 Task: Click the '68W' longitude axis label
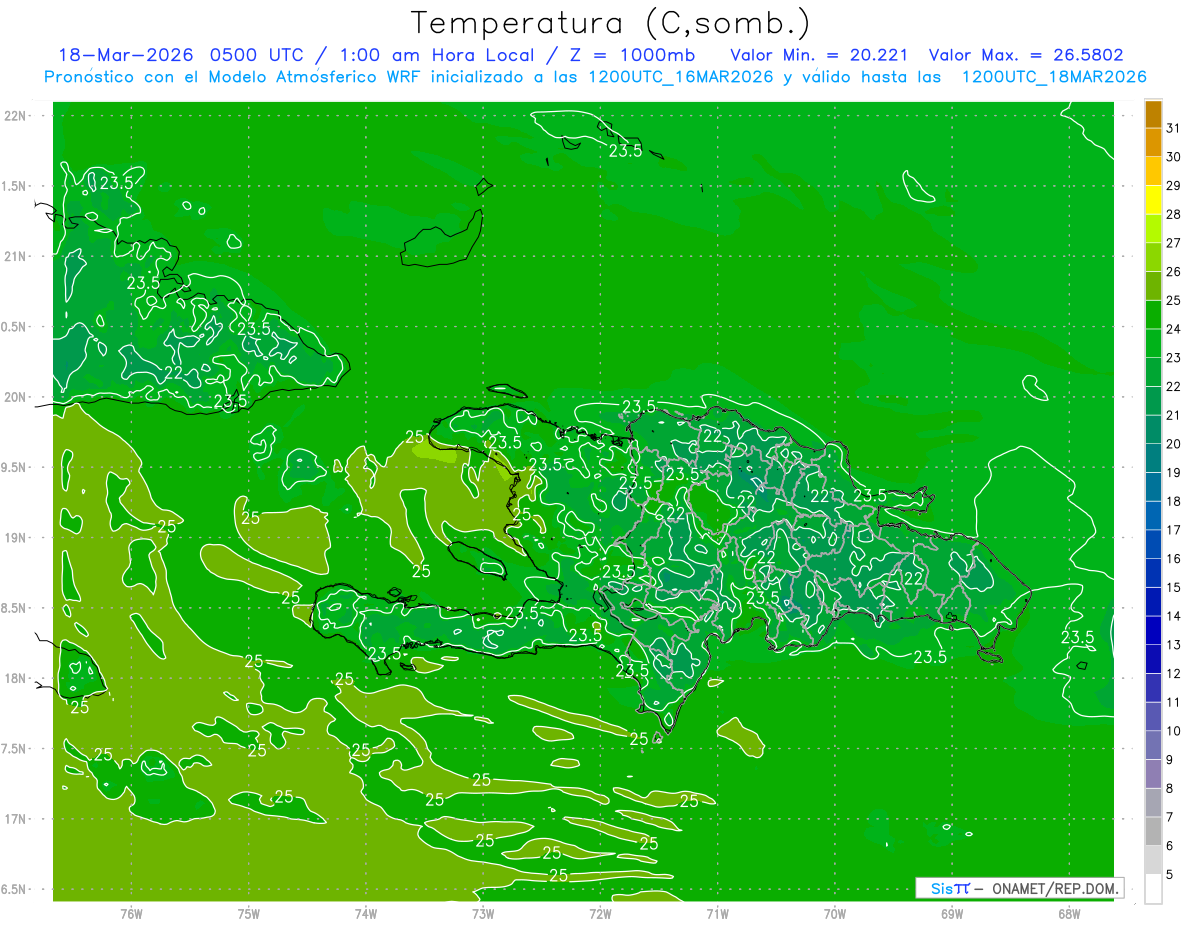[x=1069, y=914]
